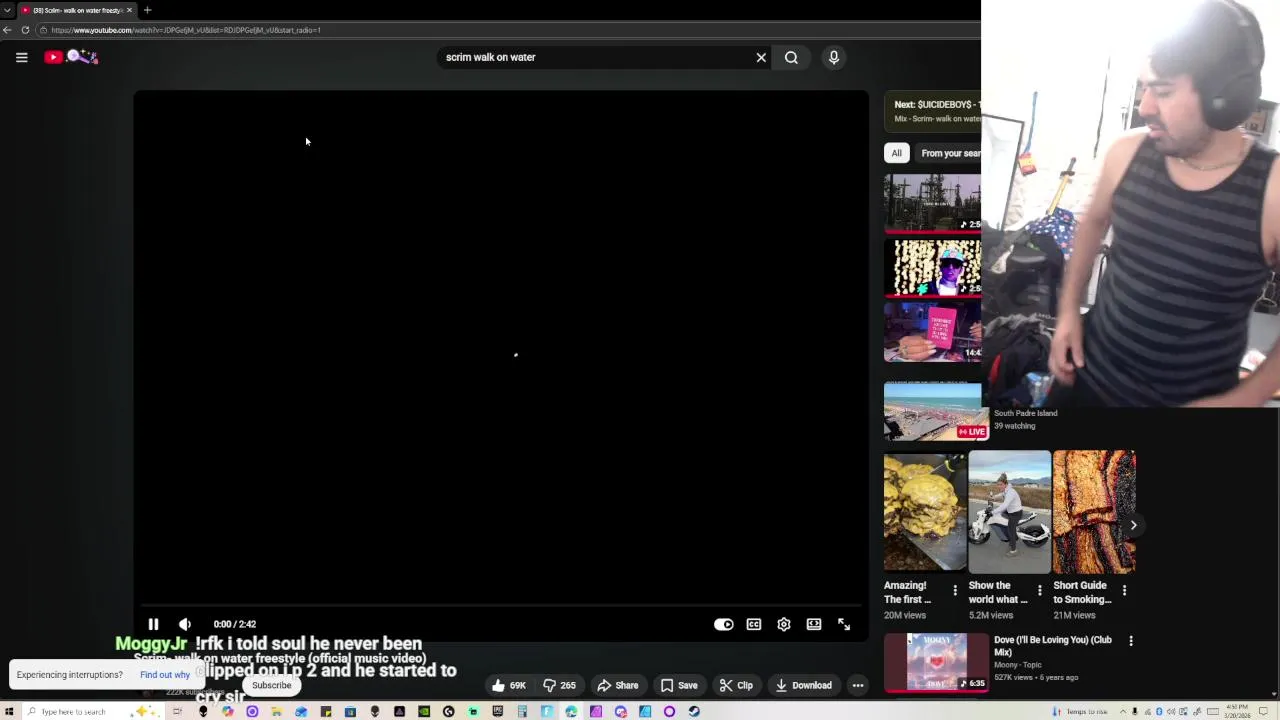The width and height of the screenshot is (1280, 720).
Task: Pause the video playback
Action: pyautogui.click(x=153, y=624)
